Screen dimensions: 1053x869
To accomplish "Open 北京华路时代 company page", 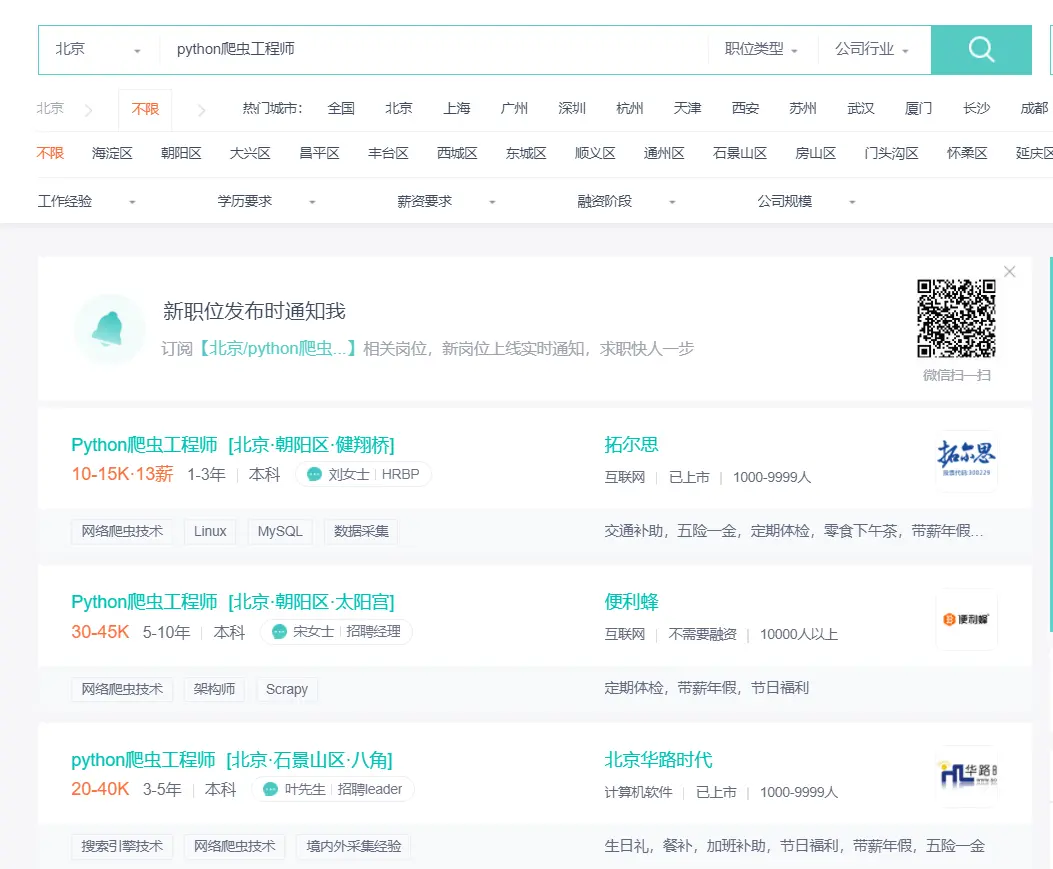I will pyautogui.click(x=658, y=760).
